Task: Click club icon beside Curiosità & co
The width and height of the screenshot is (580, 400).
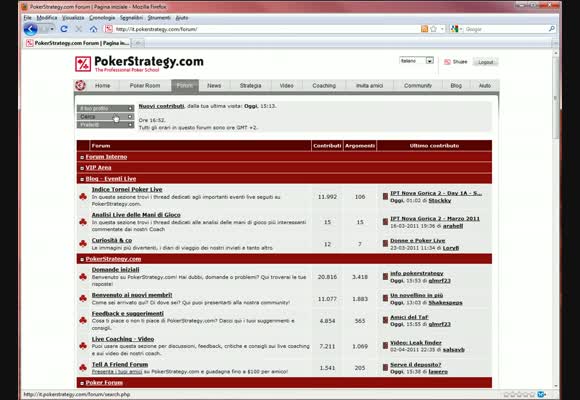Action: (83, 244)
